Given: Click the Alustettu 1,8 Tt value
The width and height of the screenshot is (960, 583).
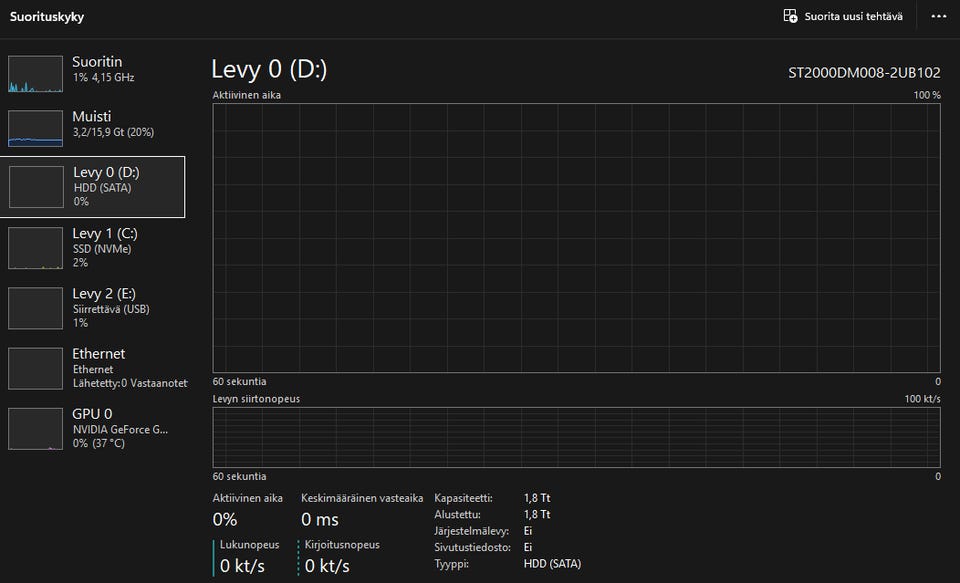Looking at the screenshot, I should click(537, 514).
